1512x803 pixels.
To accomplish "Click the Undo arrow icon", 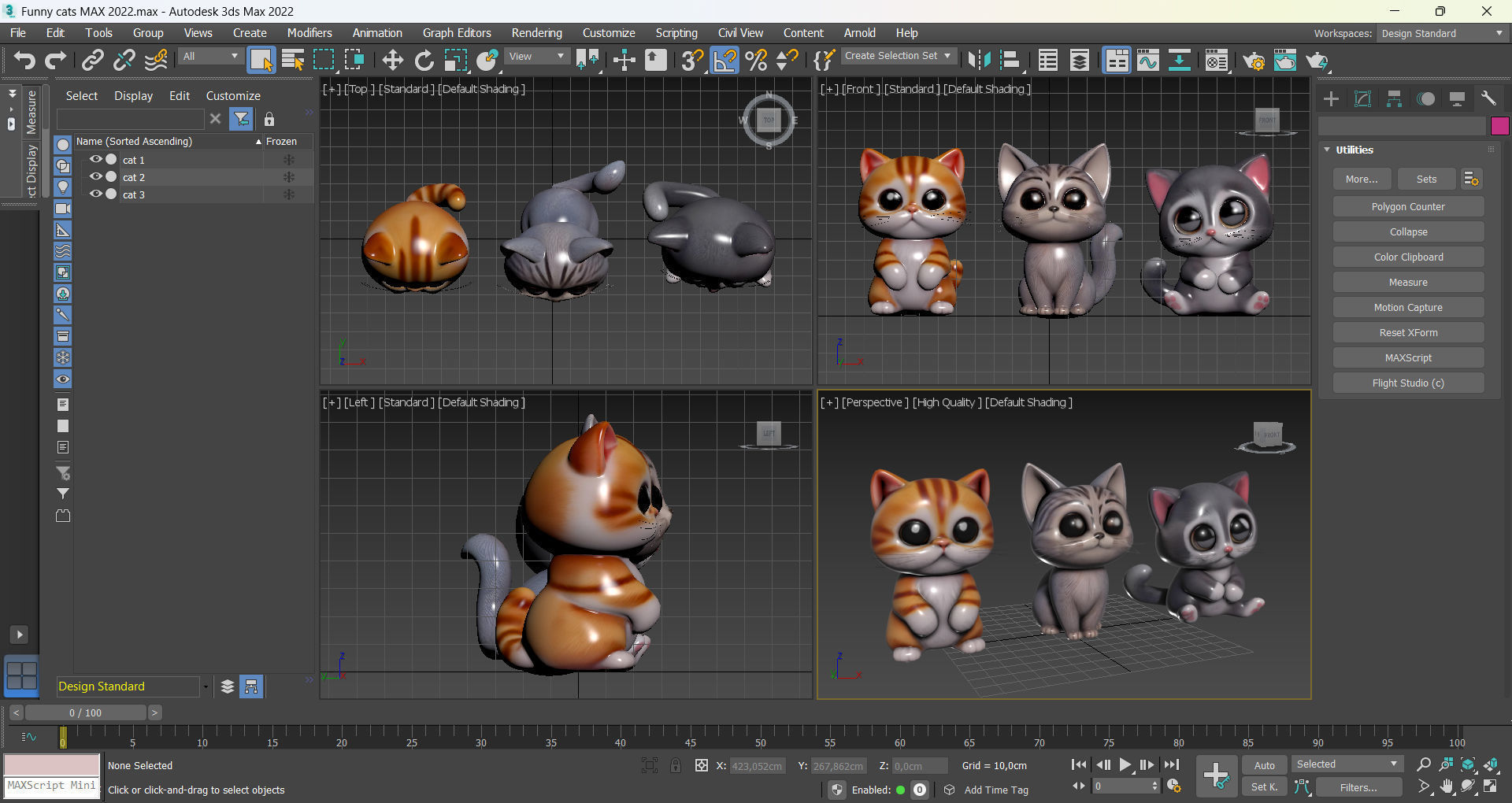I will 24,60.
